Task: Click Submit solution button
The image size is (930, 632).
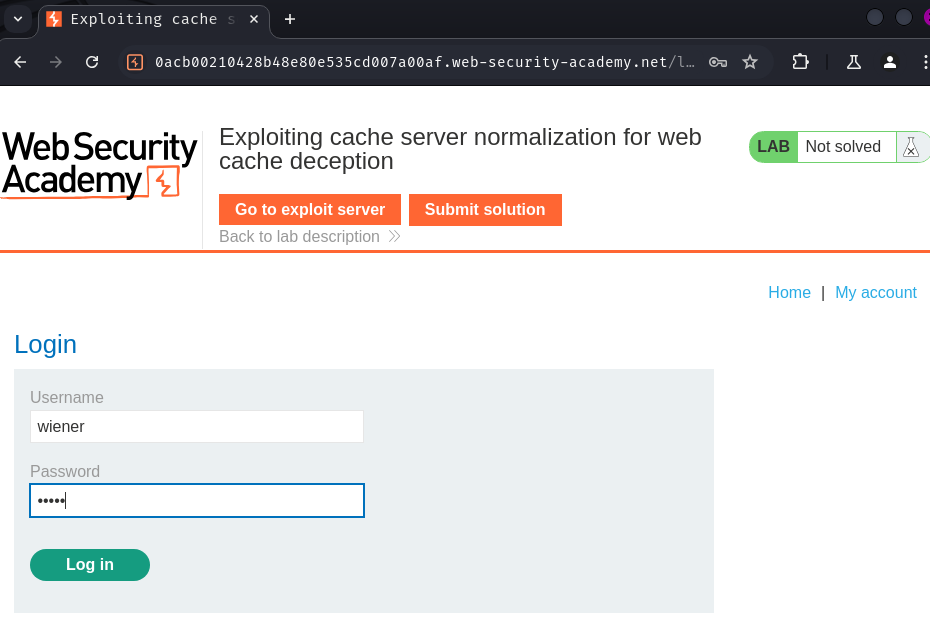Action: coord(485,209)
